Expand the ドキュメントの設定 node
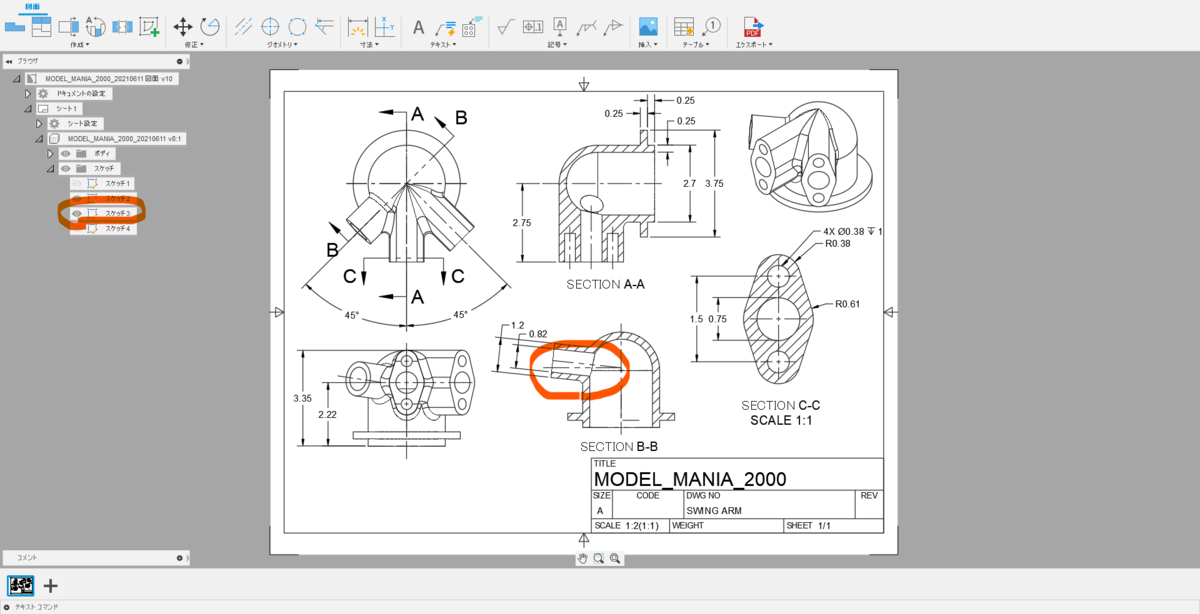This screenshot has height=614, width=1200. point(29,94)
